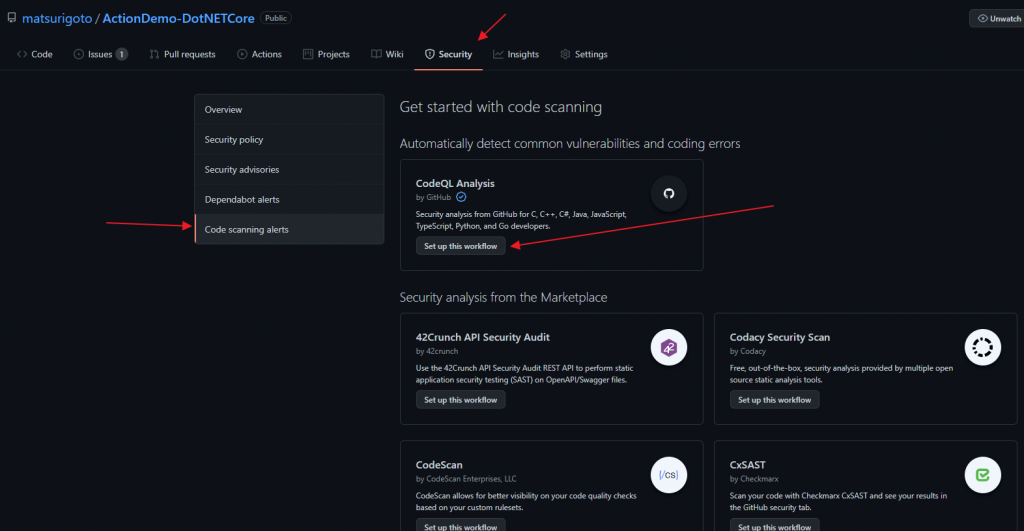This screenshot has width=1024, height=531.
Task: Select the Security tab
Action: click(448, 54)
